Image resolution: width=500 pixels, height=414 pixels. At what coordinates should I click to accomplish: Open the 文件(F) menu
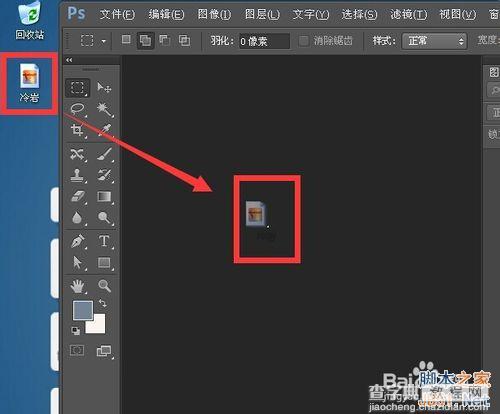(117, 14)
